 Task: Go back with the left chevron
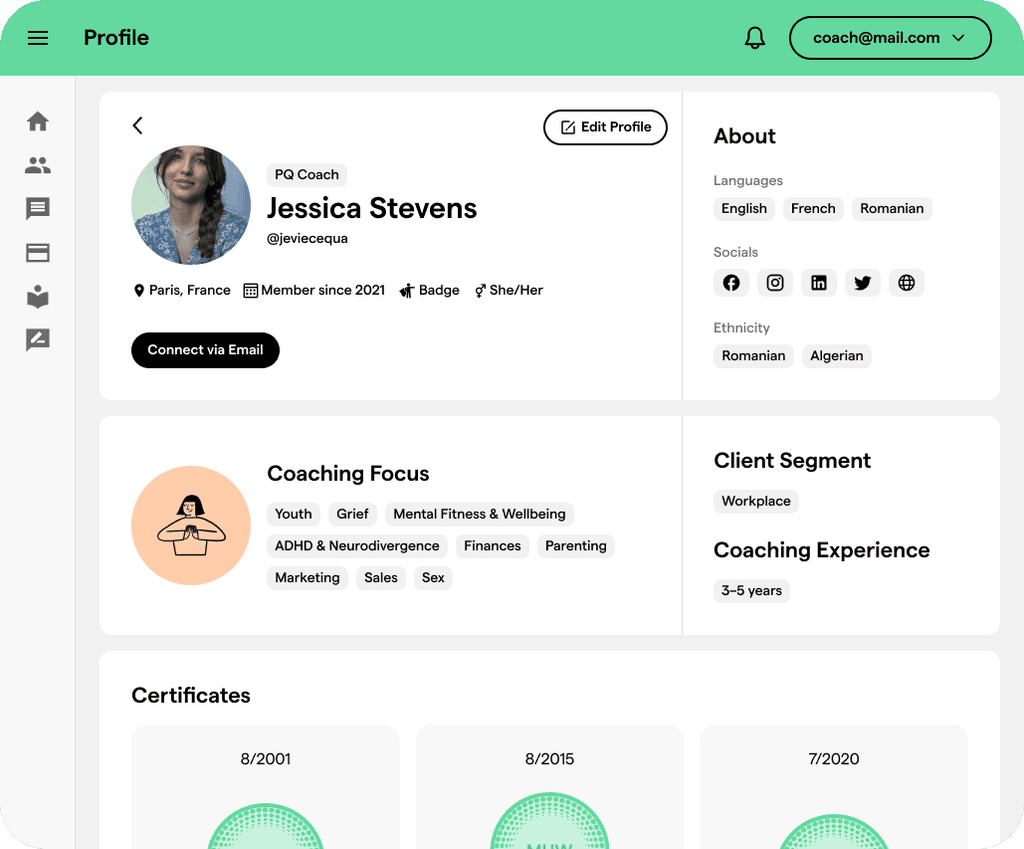[x=138, y=125]
